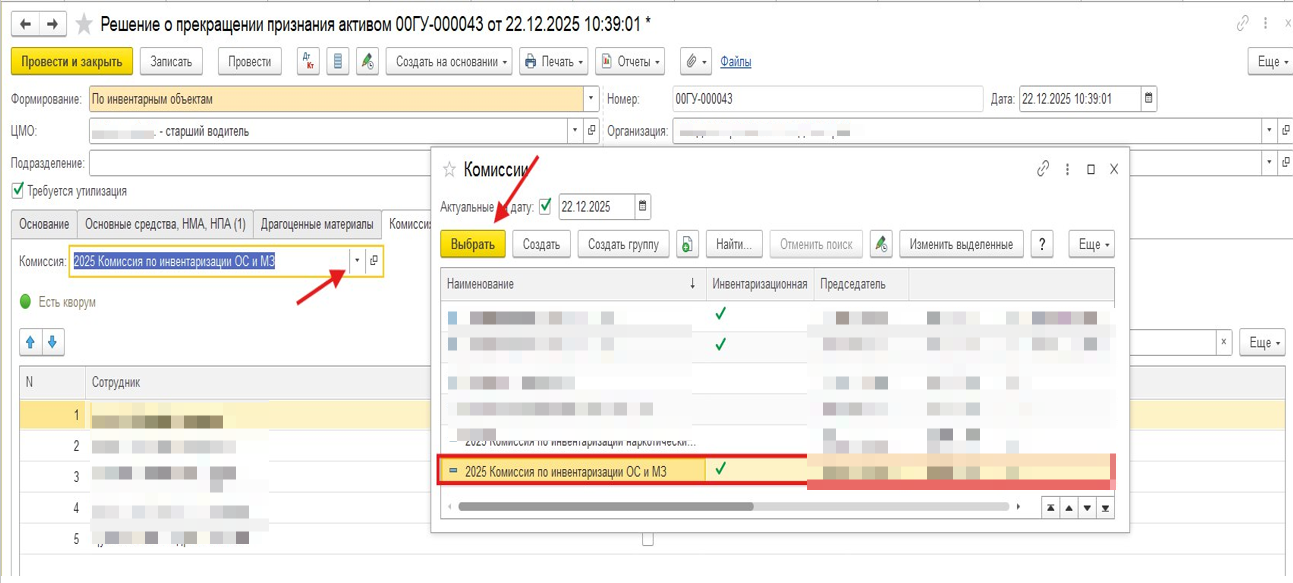The image size is (1293, 583).
Task: Click the horizontal scrollbar in Комиссии list
Action: [x=605, y=507]
